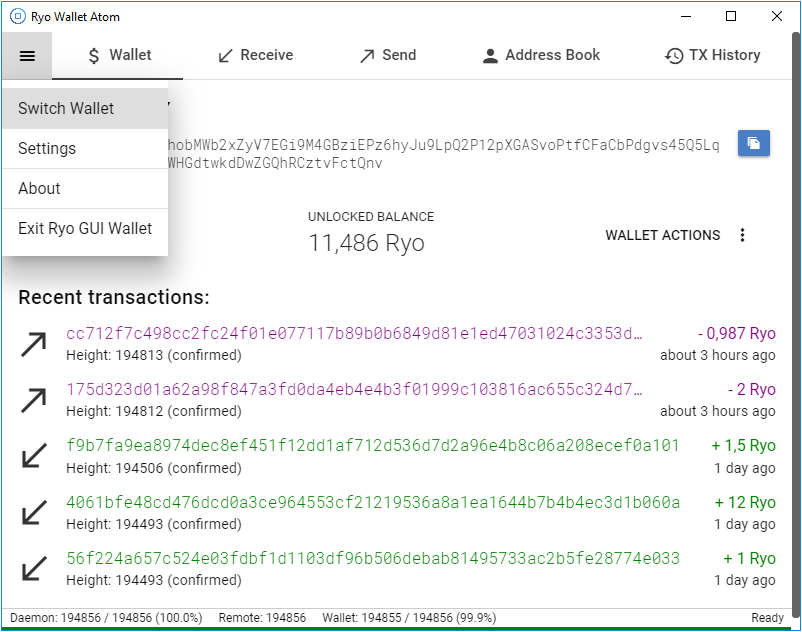The height and width of the screenshot is (632, 802).
Task: Open transaction f9b7fa9ea8974dec hash
Action: [x=372, y=445]
